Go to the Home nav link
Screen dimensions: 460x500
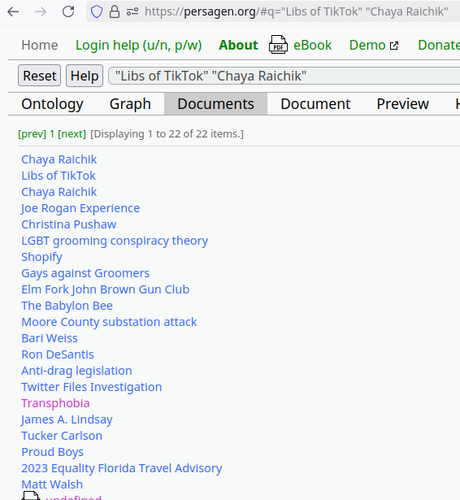(x=40, y=45)
